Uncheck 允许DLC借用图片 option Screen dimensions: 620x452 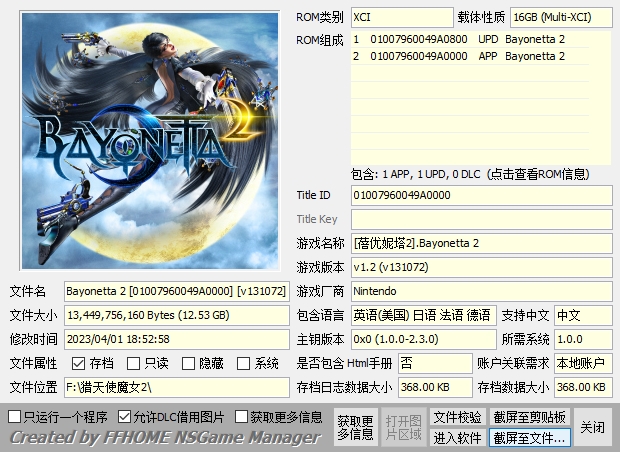125,416
